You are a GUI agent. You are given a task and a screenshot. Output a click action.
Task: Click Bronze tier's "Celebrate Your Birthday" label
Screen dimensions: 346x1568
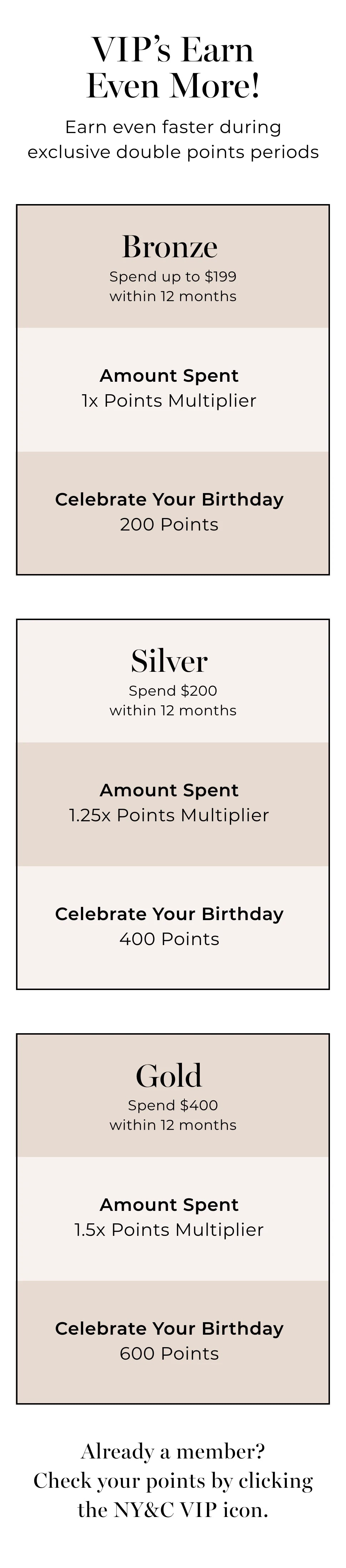(169, 499)
